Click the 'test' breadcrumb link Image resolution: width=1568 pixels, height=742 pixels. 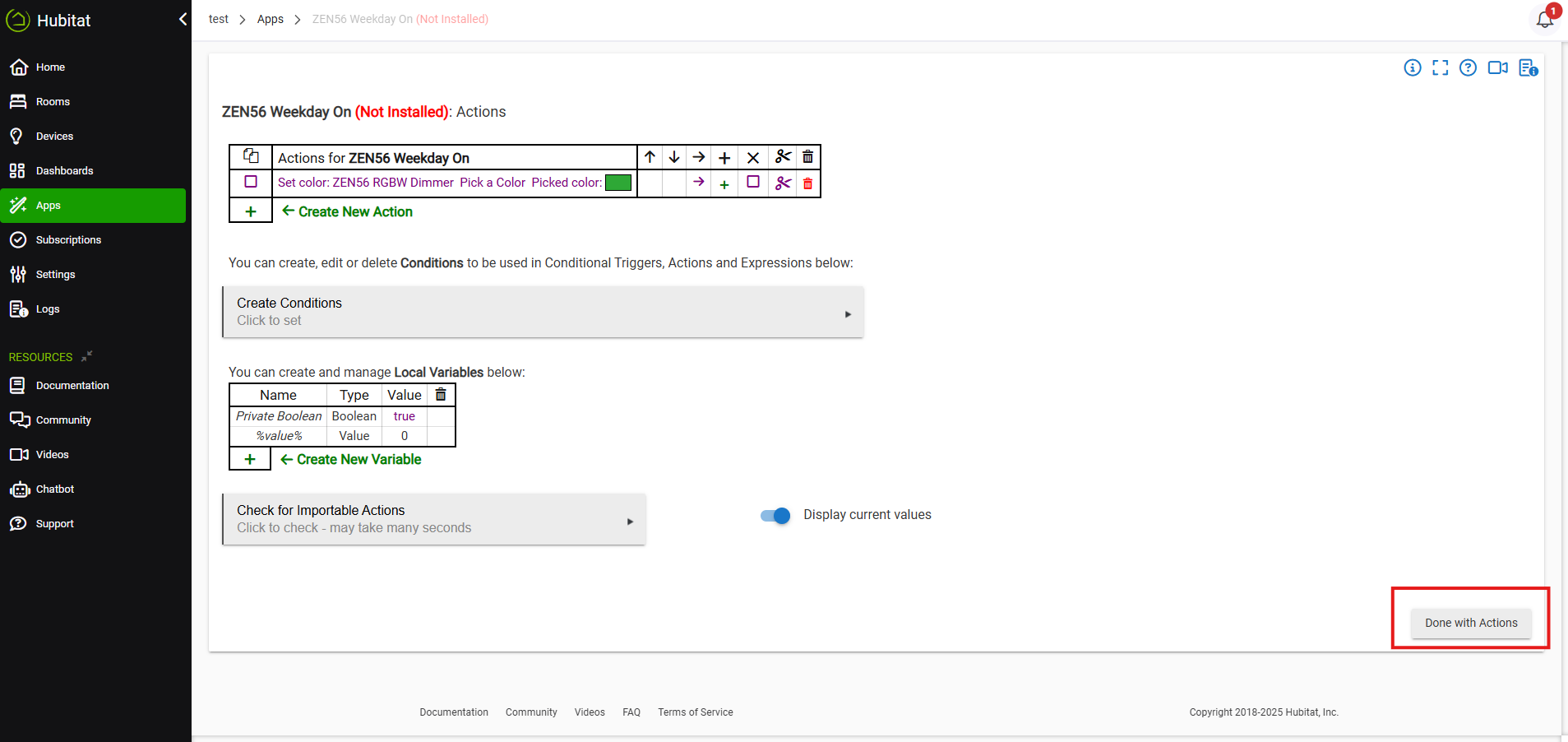pyautogui.click(x=219, y=19)
